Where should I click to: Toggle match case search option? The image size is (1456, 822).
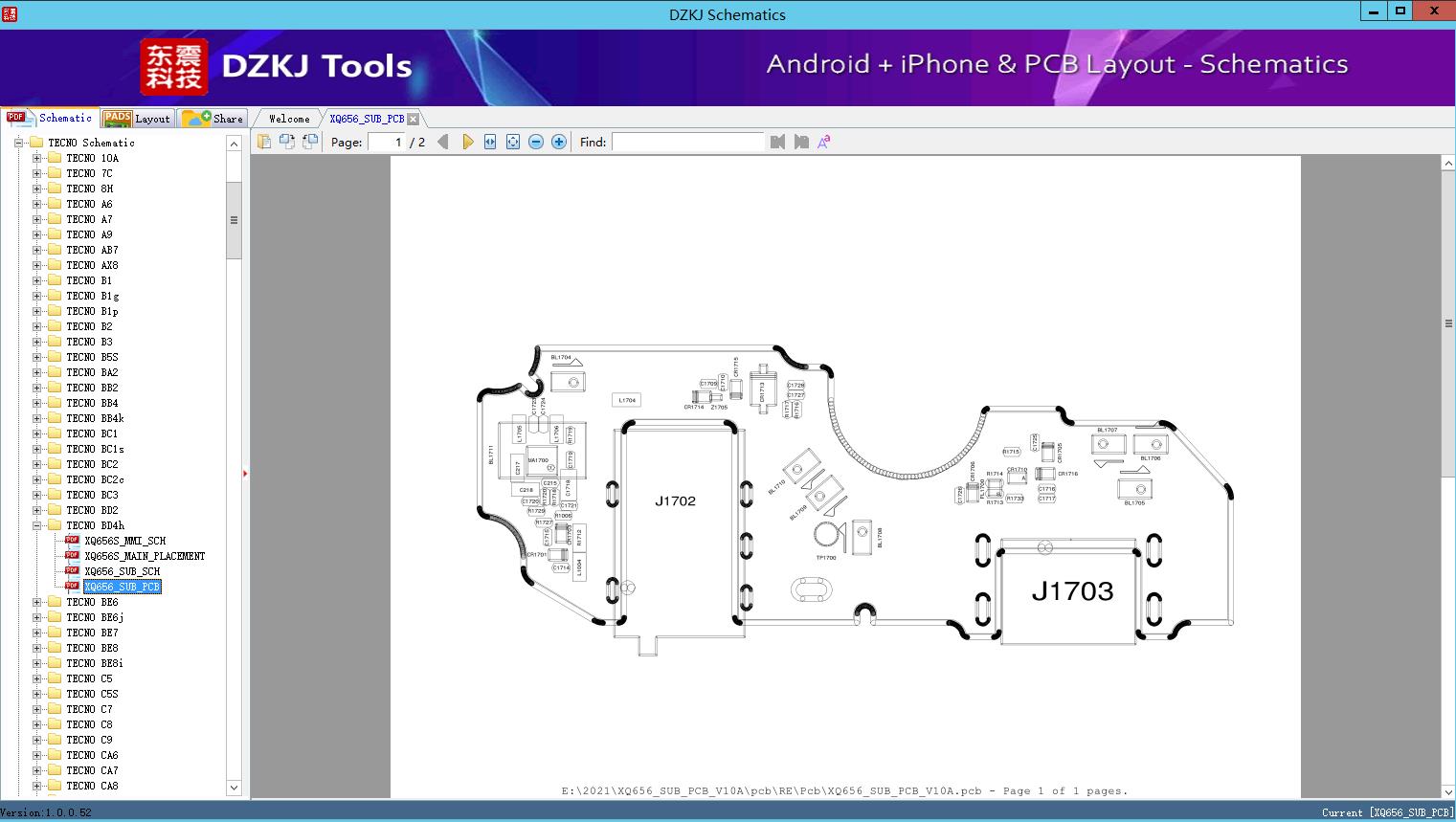[824, 142]
